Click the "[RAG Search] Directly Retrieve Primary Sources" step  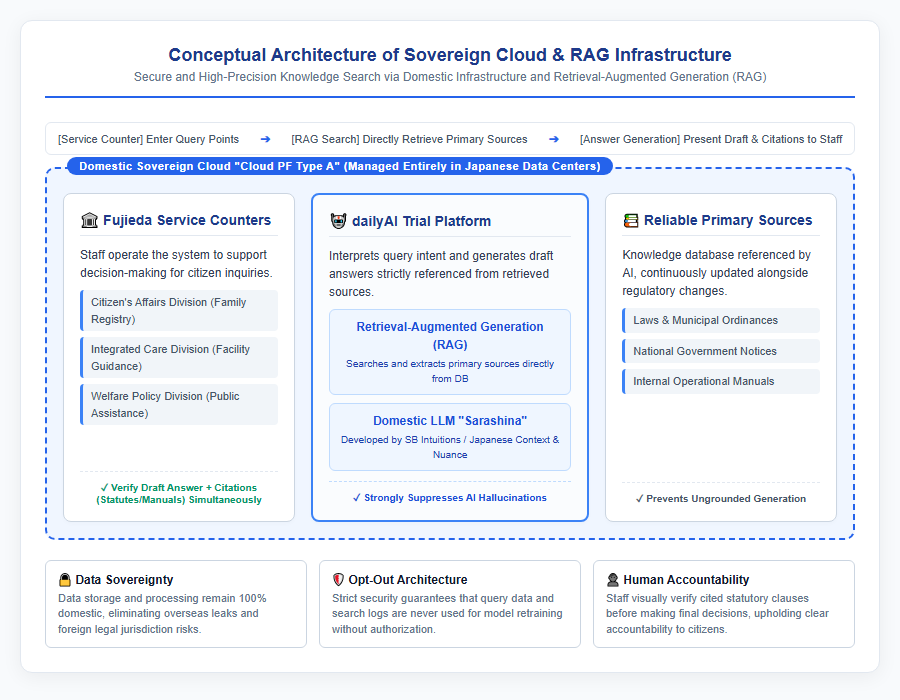(409, 139)
